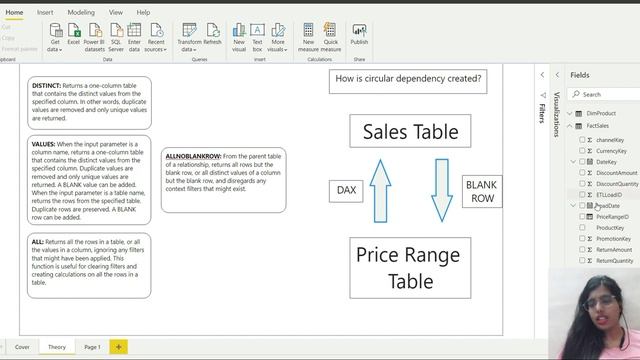Screen dimensions: 640x360
Task: Select the BLANK ROW label box
Action: [482, 191]
